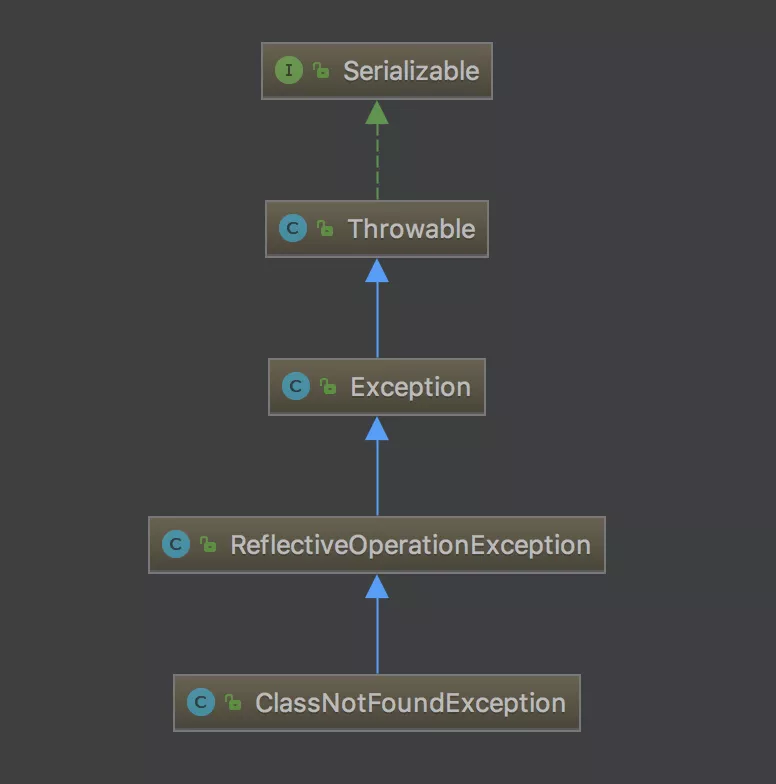Select the Throwable class node
The image size is (776, 784).
[377, 229]
